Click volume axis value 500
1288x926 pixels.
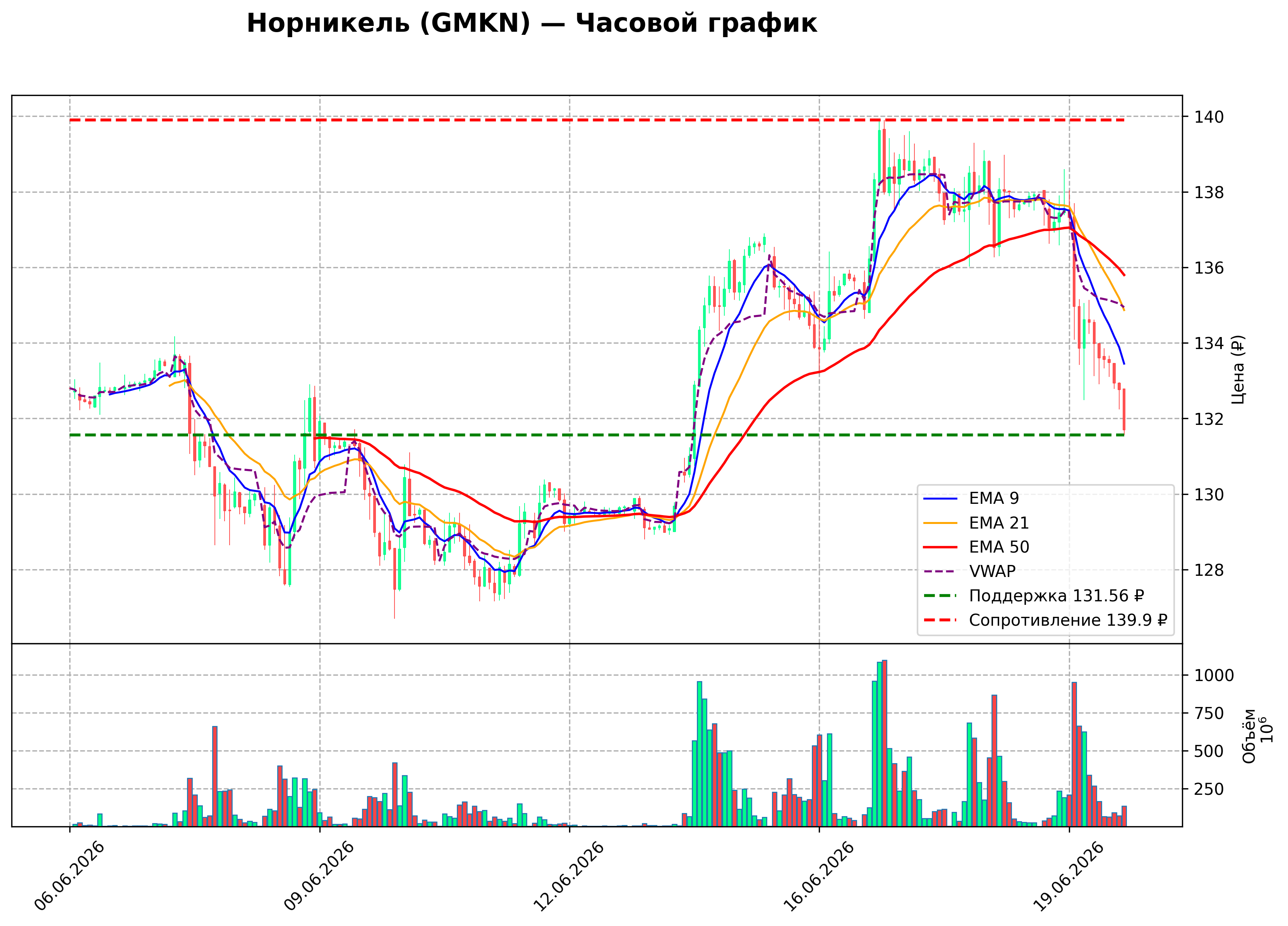click(1209, 751)
